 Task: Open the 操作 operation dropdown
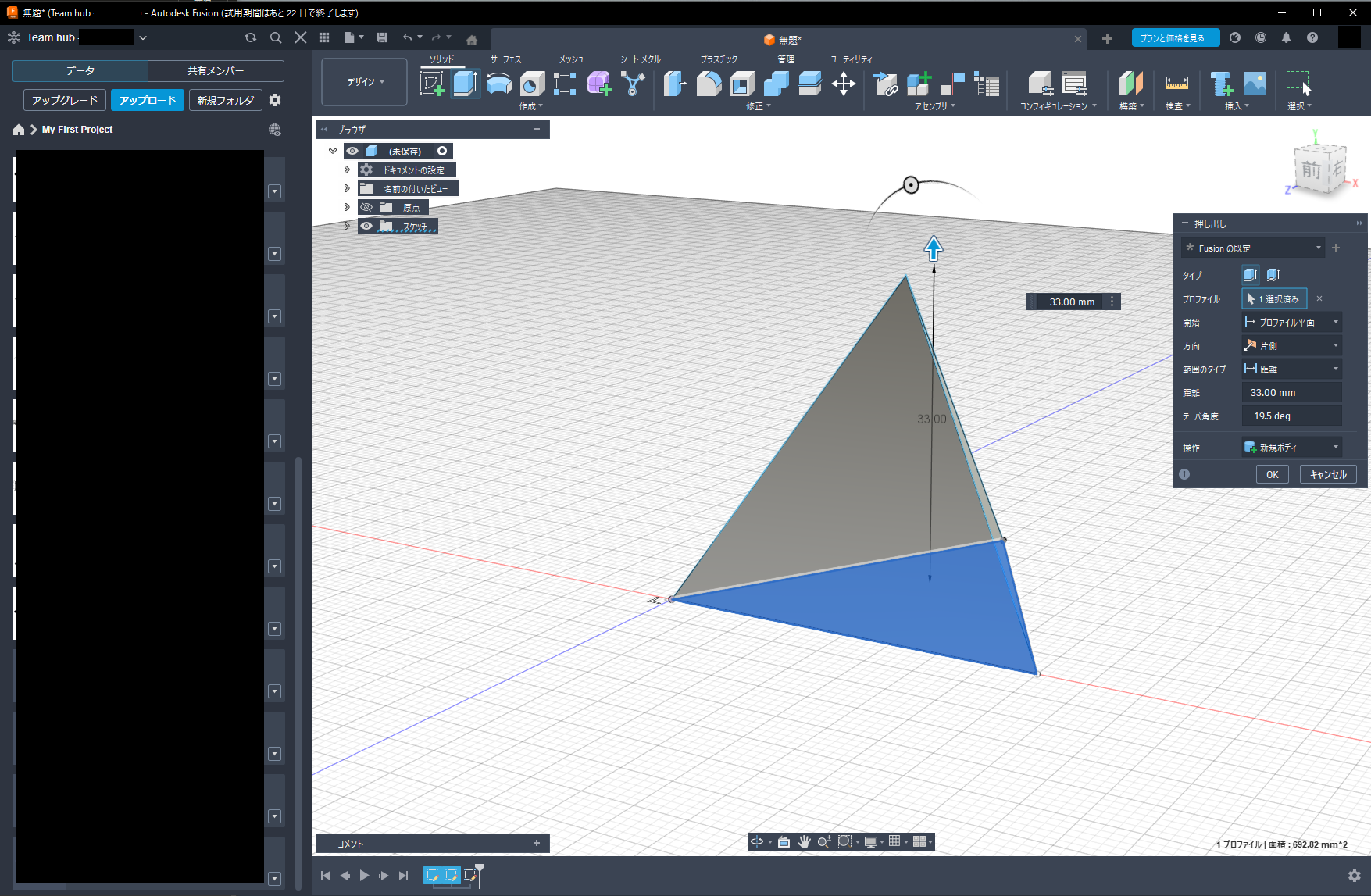click(x=1291, y=447)
